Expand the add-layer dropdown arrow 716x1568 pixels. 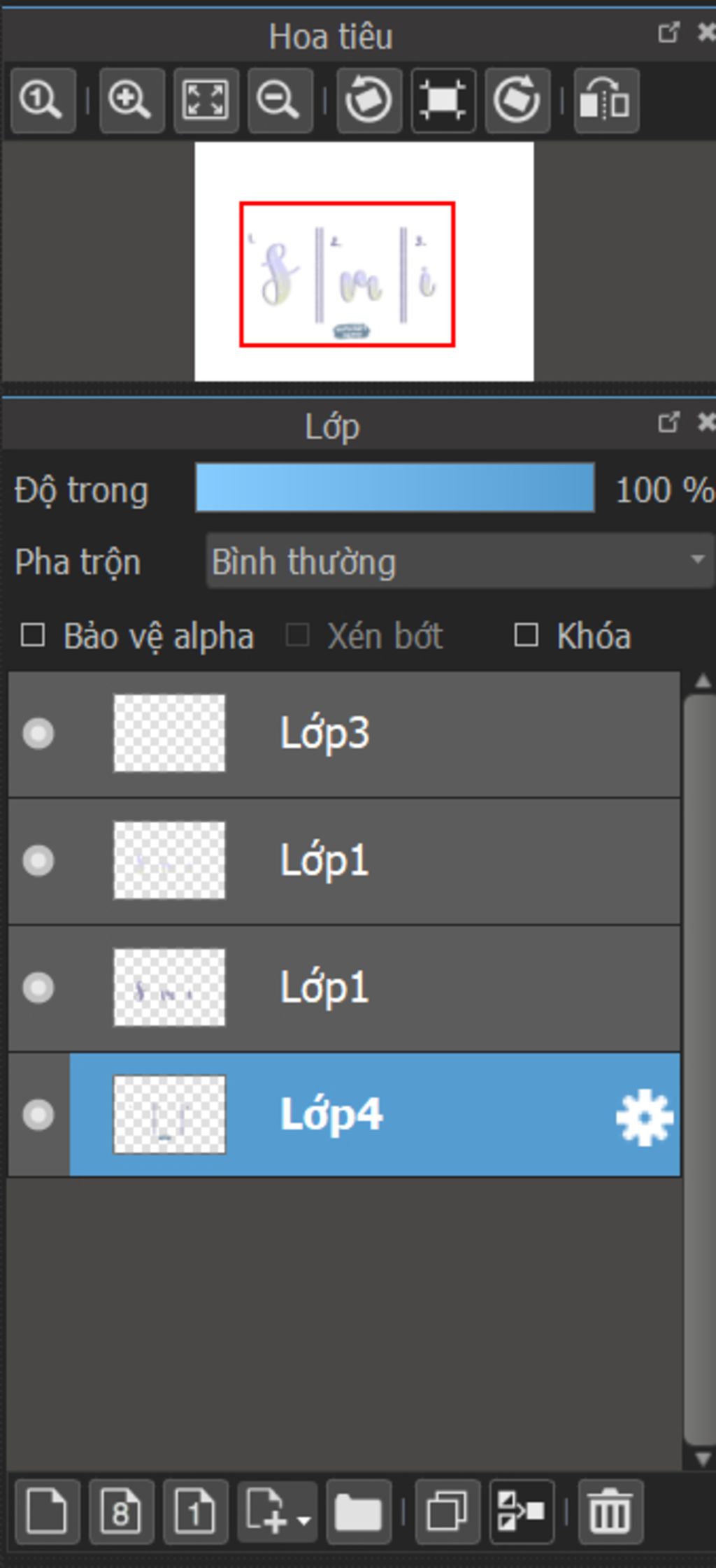pos(304,1519)
